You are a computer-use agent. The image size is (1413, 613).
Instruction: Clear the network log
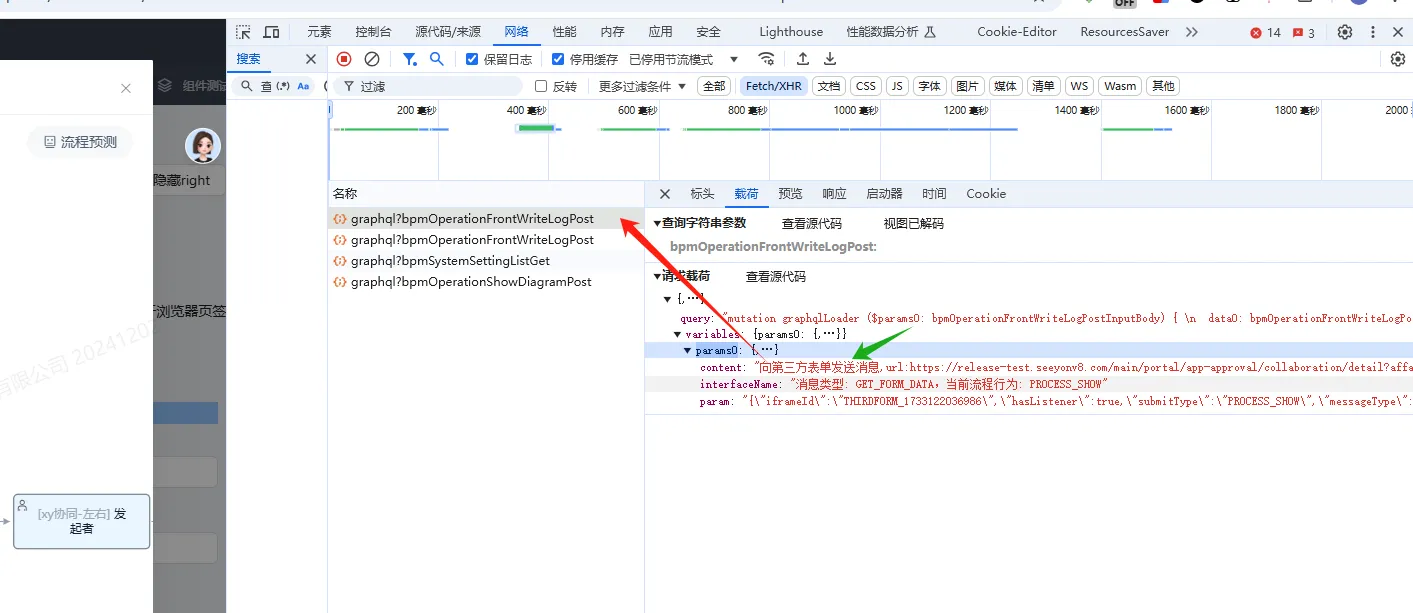pyautogui.click(x=372, y=59)
